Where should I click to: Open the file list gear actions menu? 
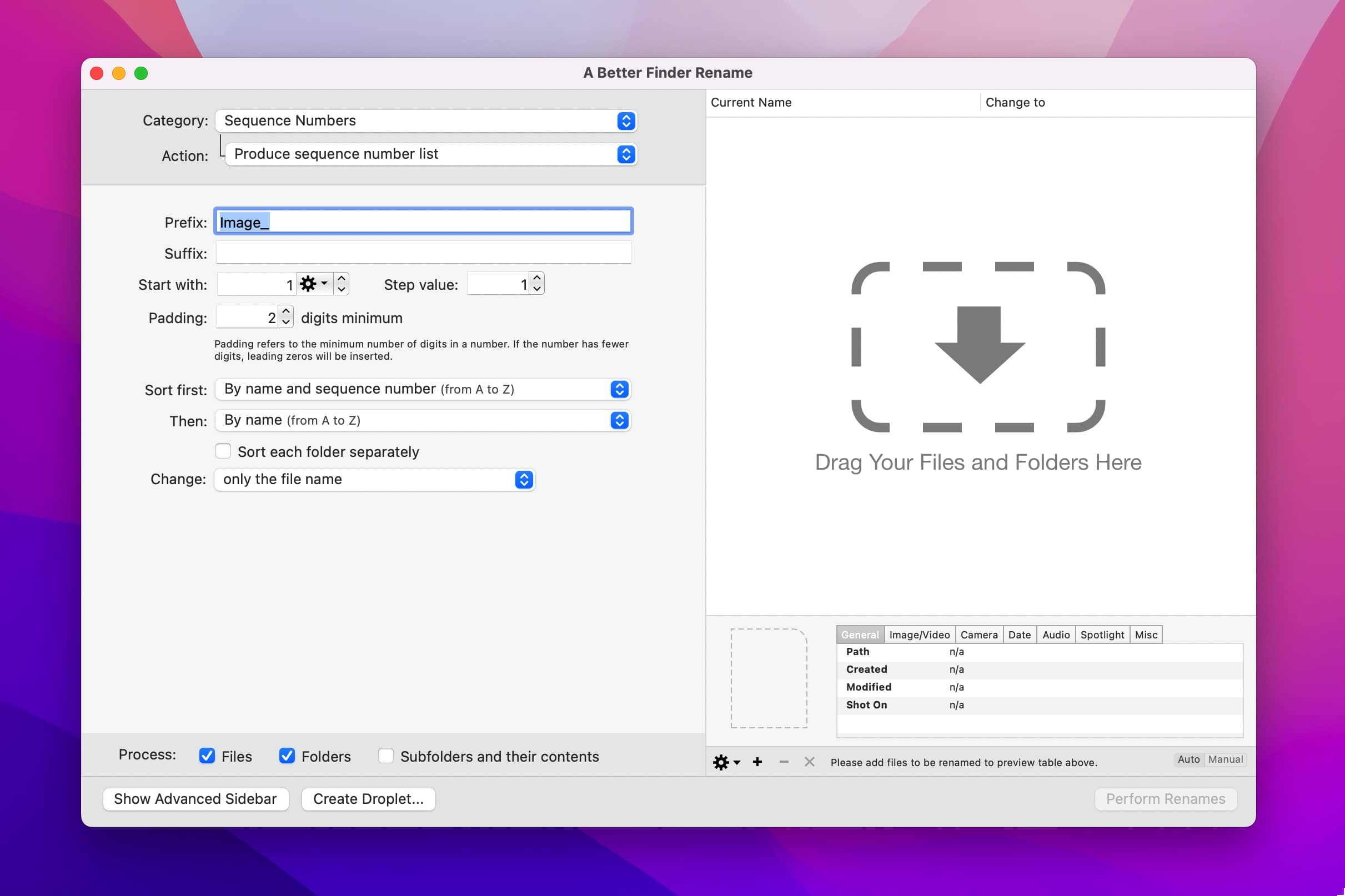coord(726,762)
